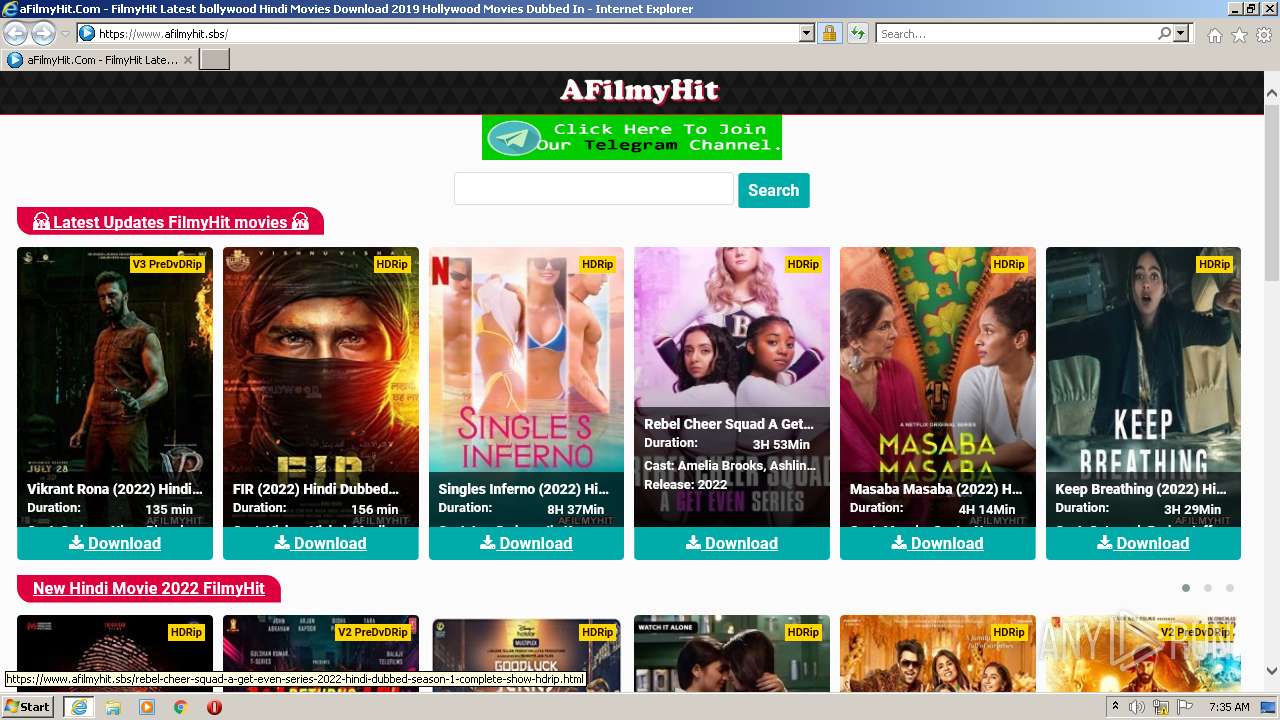The height and width of the screenshot is (720, 1280).
Task: Select the first carousel page dot
Action: (x=1186, y=588)
